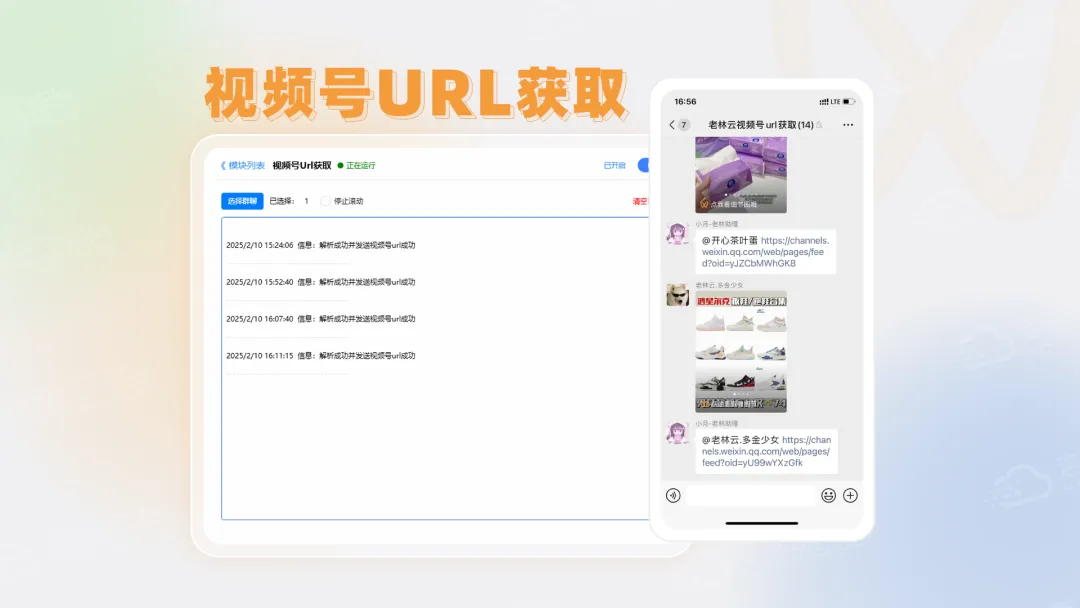Select the 15:52:40 log entry
1080x608 pixels.
tap(321, 282)
